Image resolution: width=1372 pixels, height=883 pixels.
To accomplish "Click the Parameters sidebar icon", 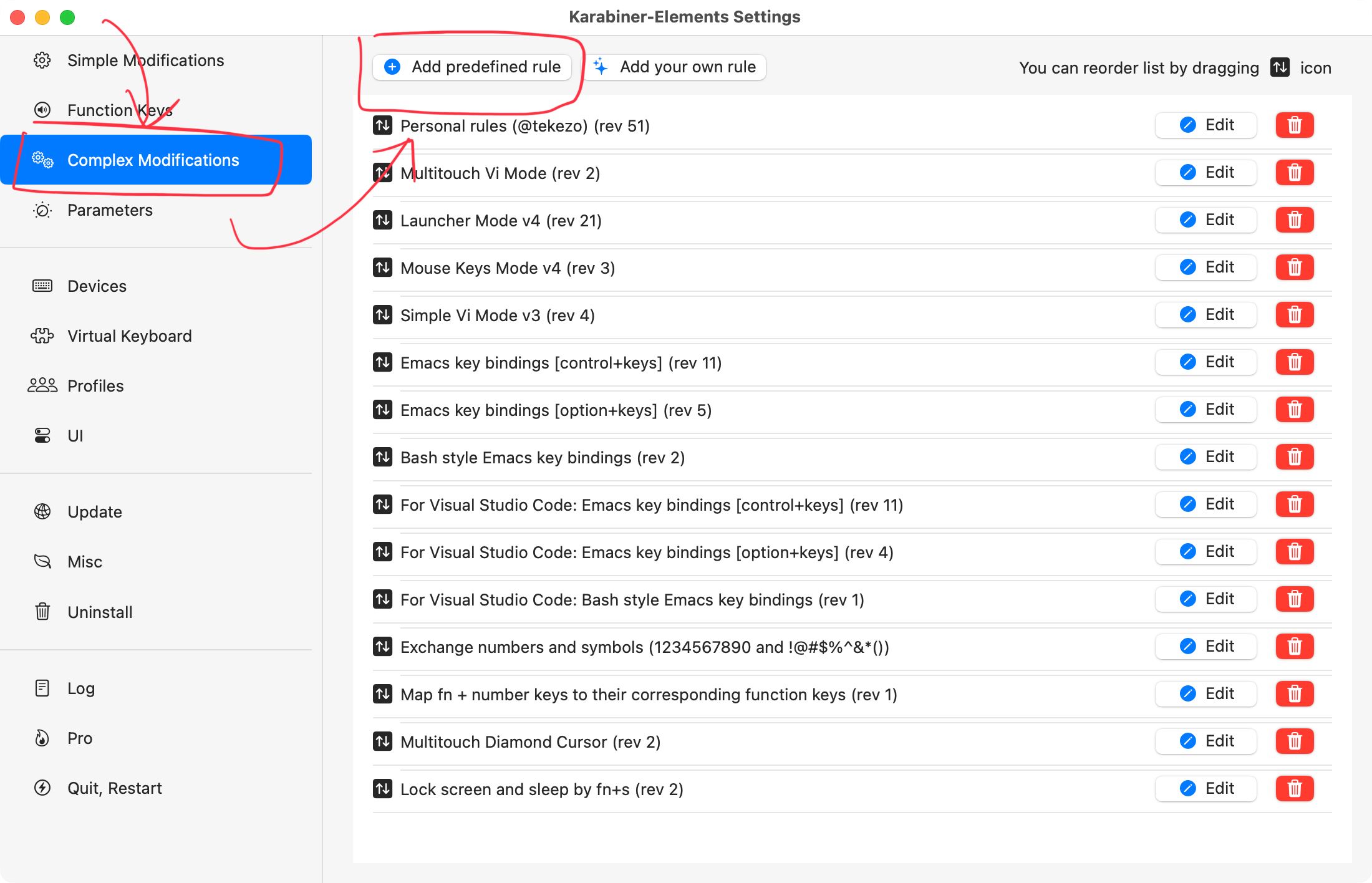I will [x=41, y=210].
